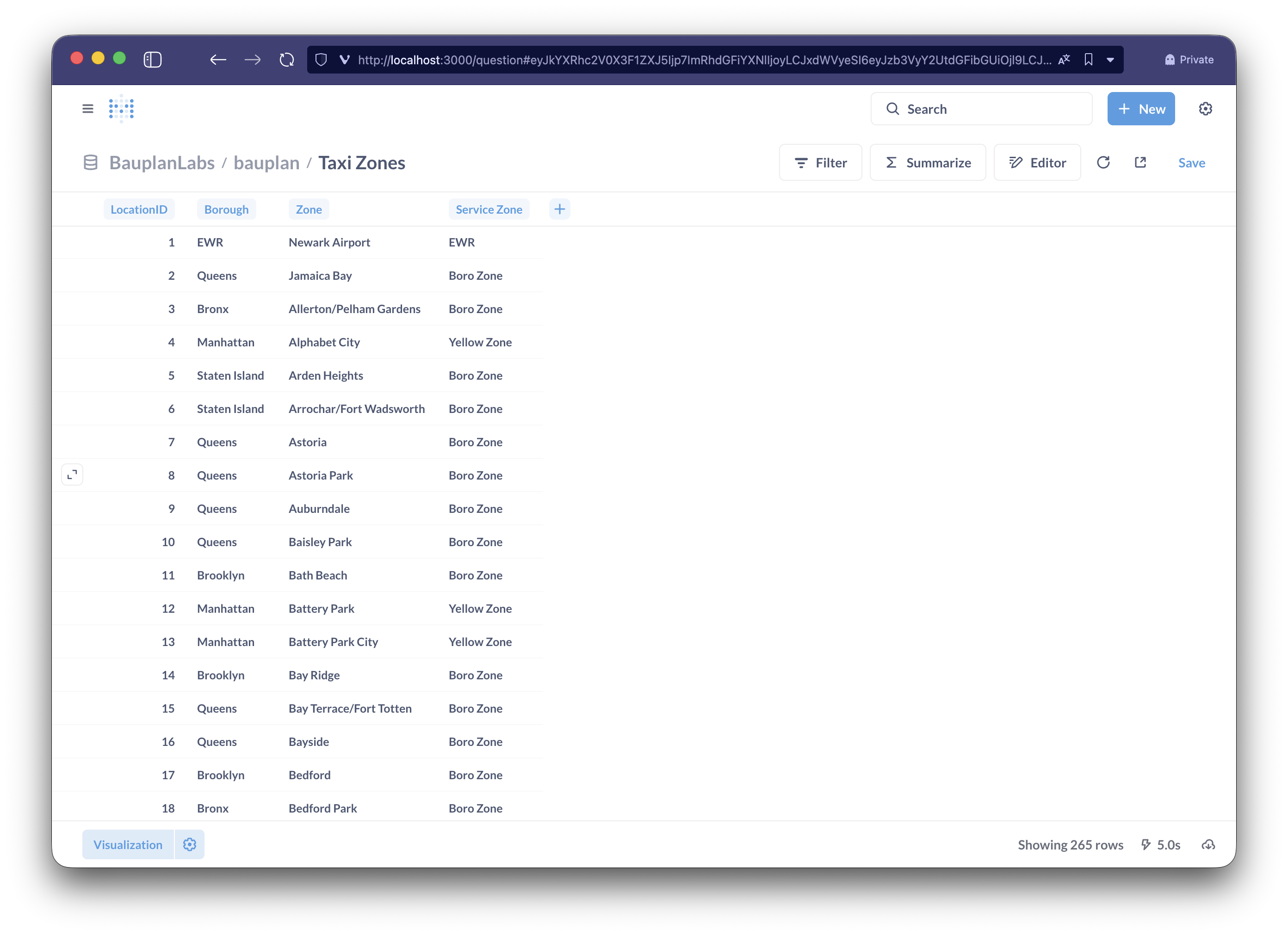Screen dimensions: 1288x936
Task: Refresh the Taxi Zones query results
Action: coord(1103,163)
